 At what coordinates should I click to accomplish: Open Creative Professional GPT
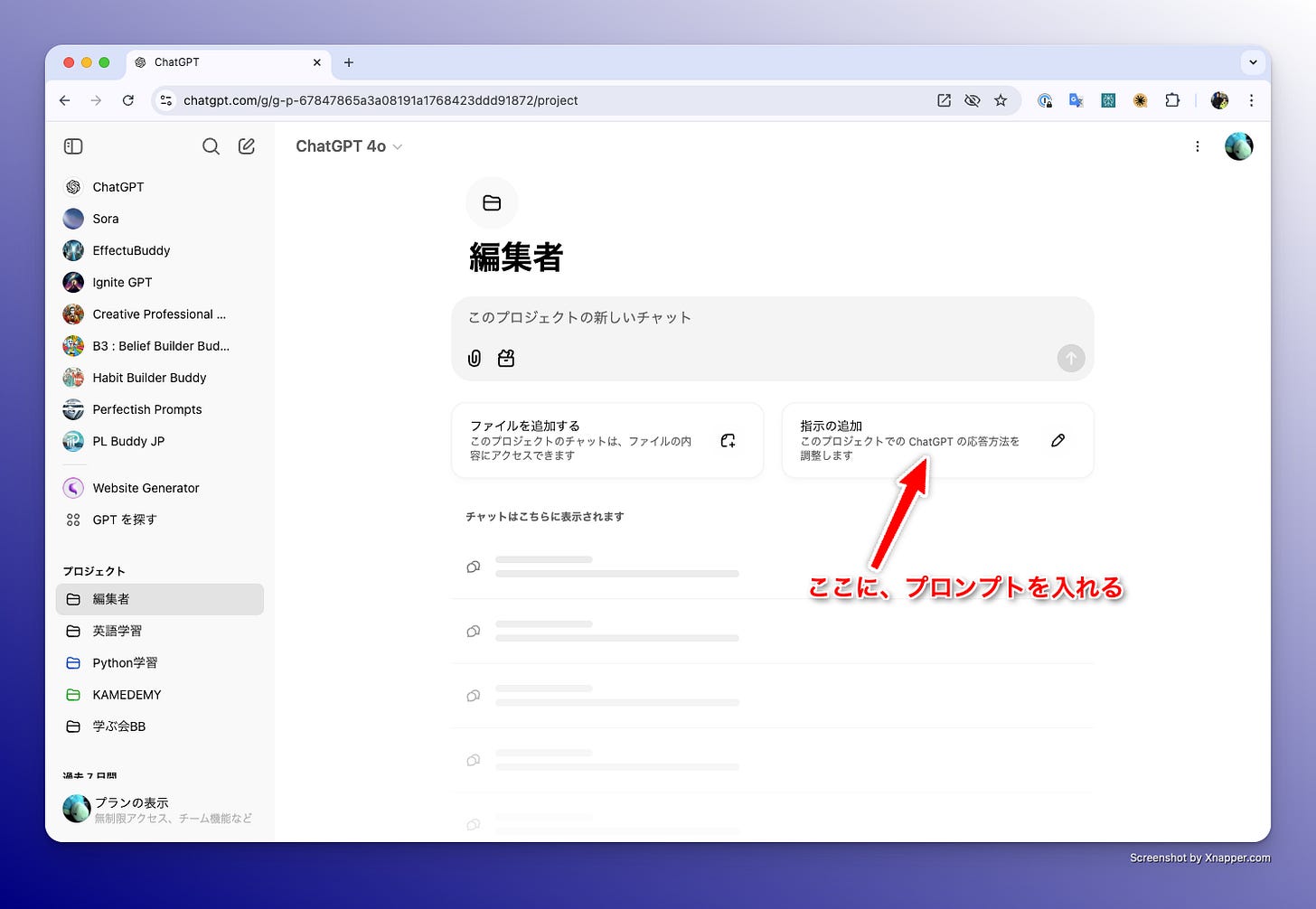pos(160,314)
